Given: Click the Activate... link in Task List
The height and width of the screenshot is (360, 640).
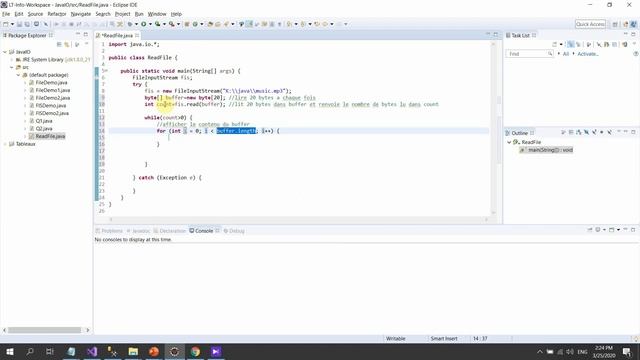Looking at the screenshot, I should [588, 54].
